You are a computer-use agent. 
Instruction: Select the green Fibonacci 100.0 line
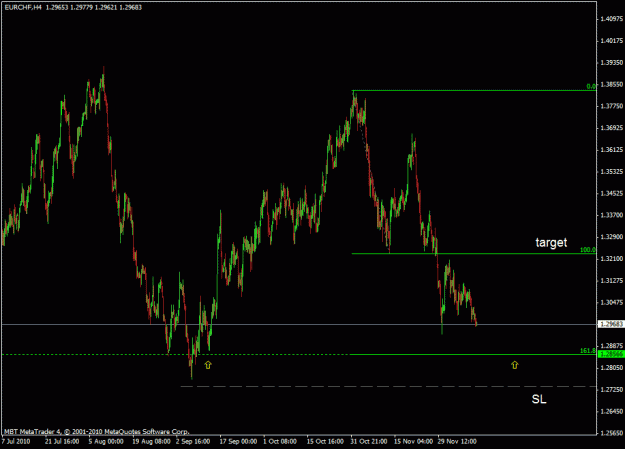point(474,254)
